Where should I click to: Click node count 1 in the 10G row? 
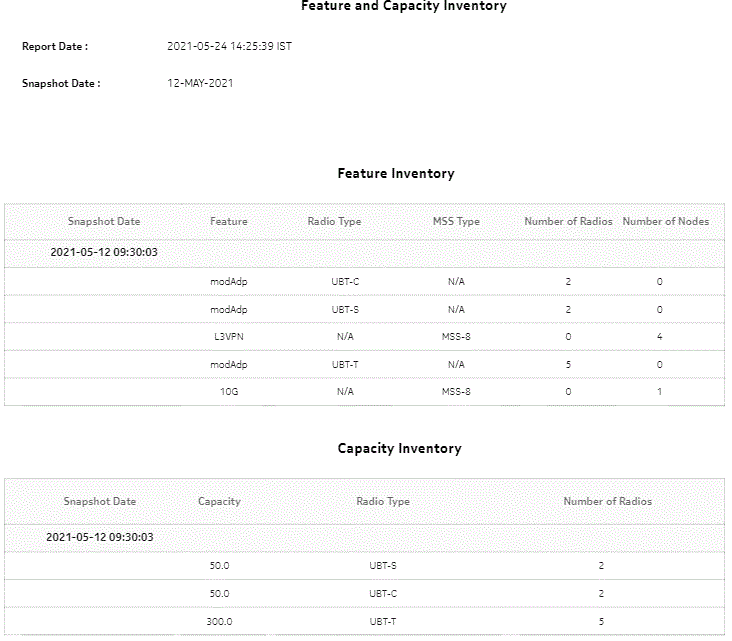[659, 392]
